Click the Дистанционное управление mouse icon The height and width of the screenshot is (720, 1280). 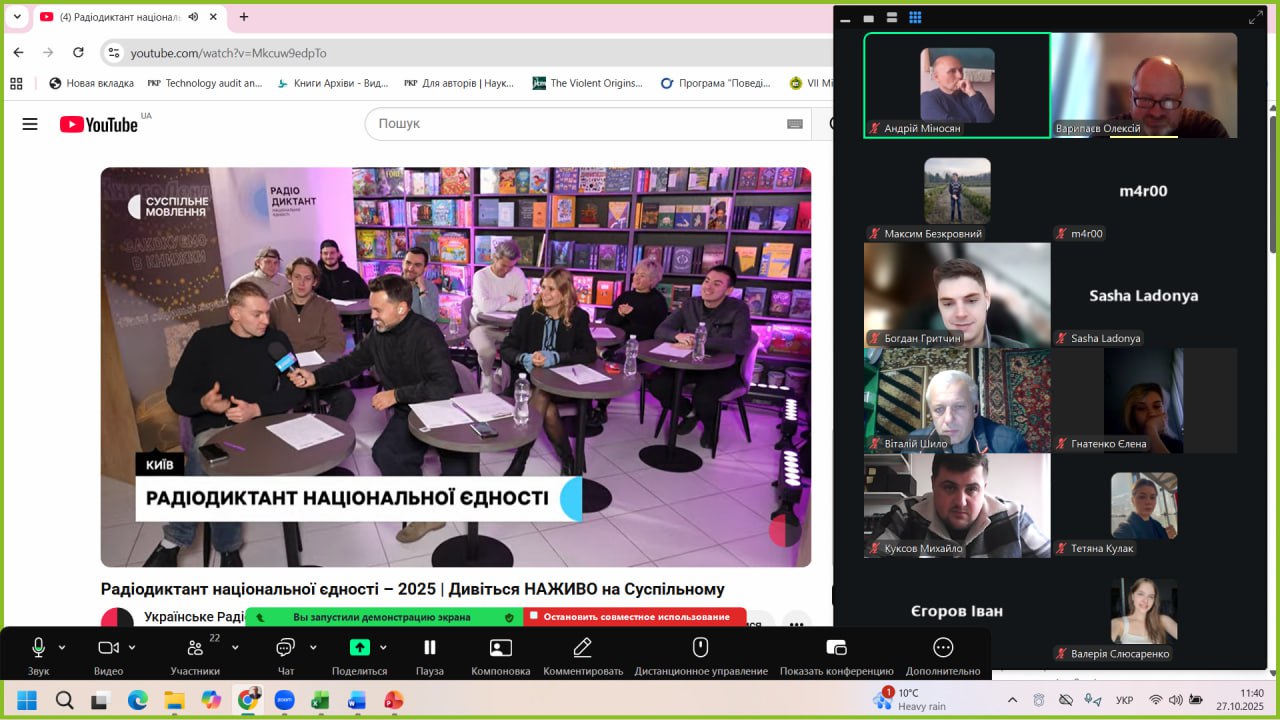pyautogui.click(x=700, y=648)
